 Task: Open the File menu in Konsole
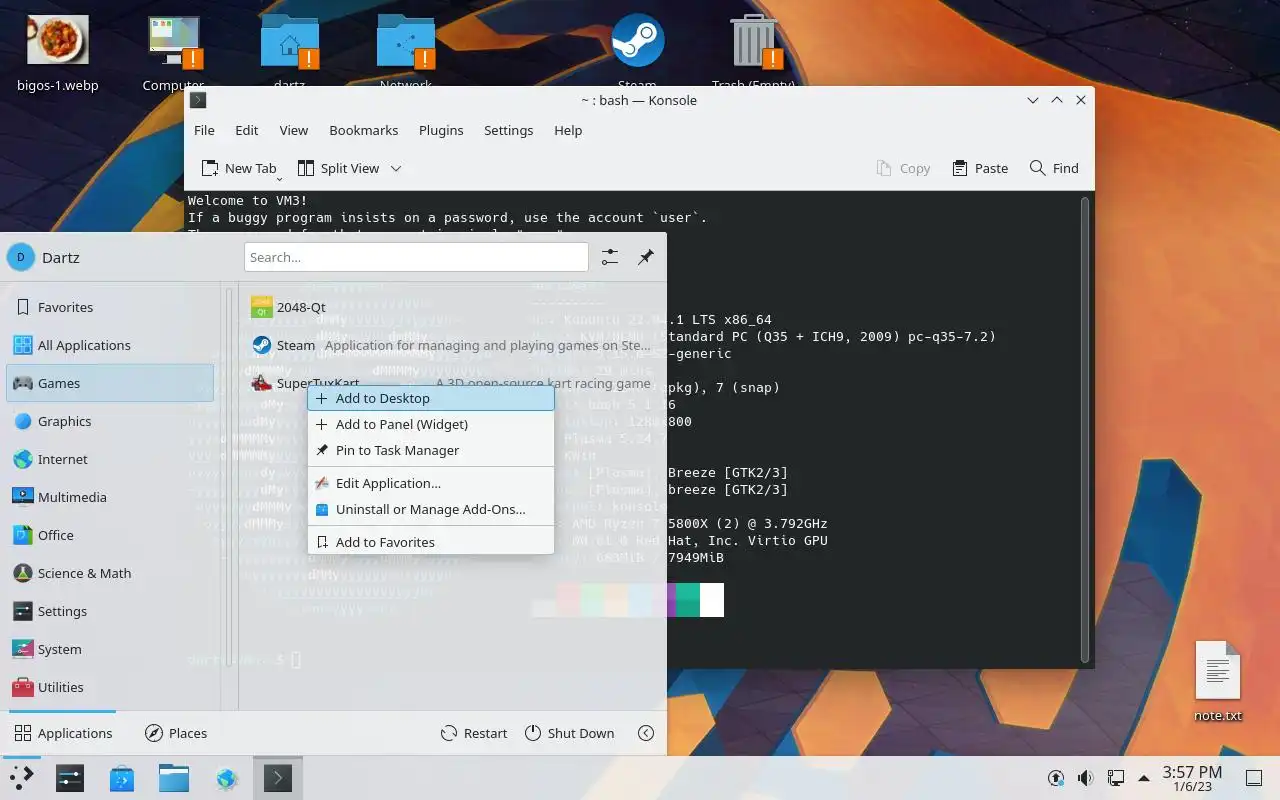(x=204, y=130)
